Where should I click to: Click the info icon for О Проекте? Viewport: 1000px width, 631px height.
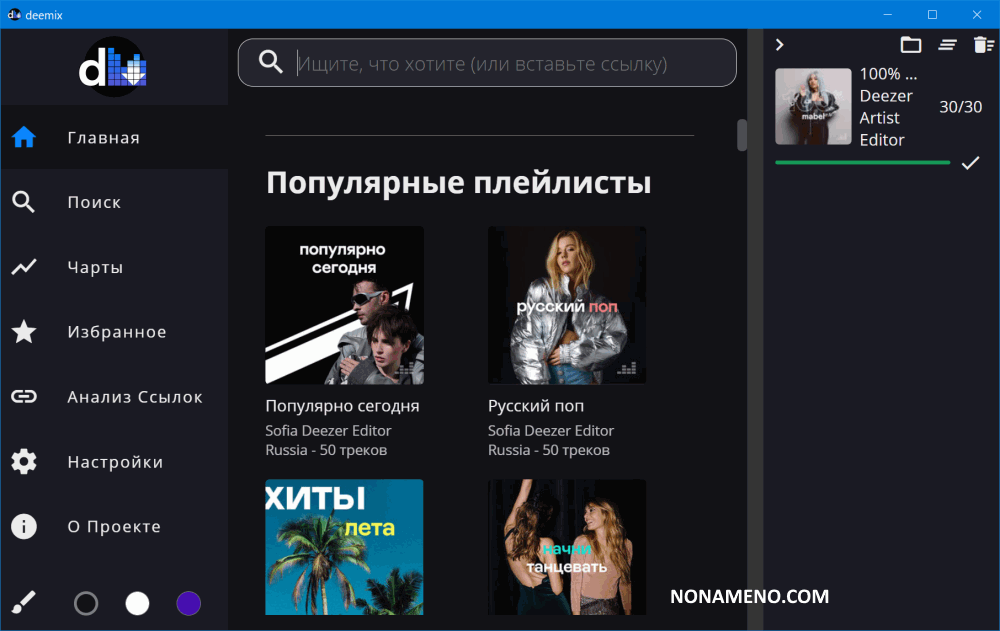point(24,527)
